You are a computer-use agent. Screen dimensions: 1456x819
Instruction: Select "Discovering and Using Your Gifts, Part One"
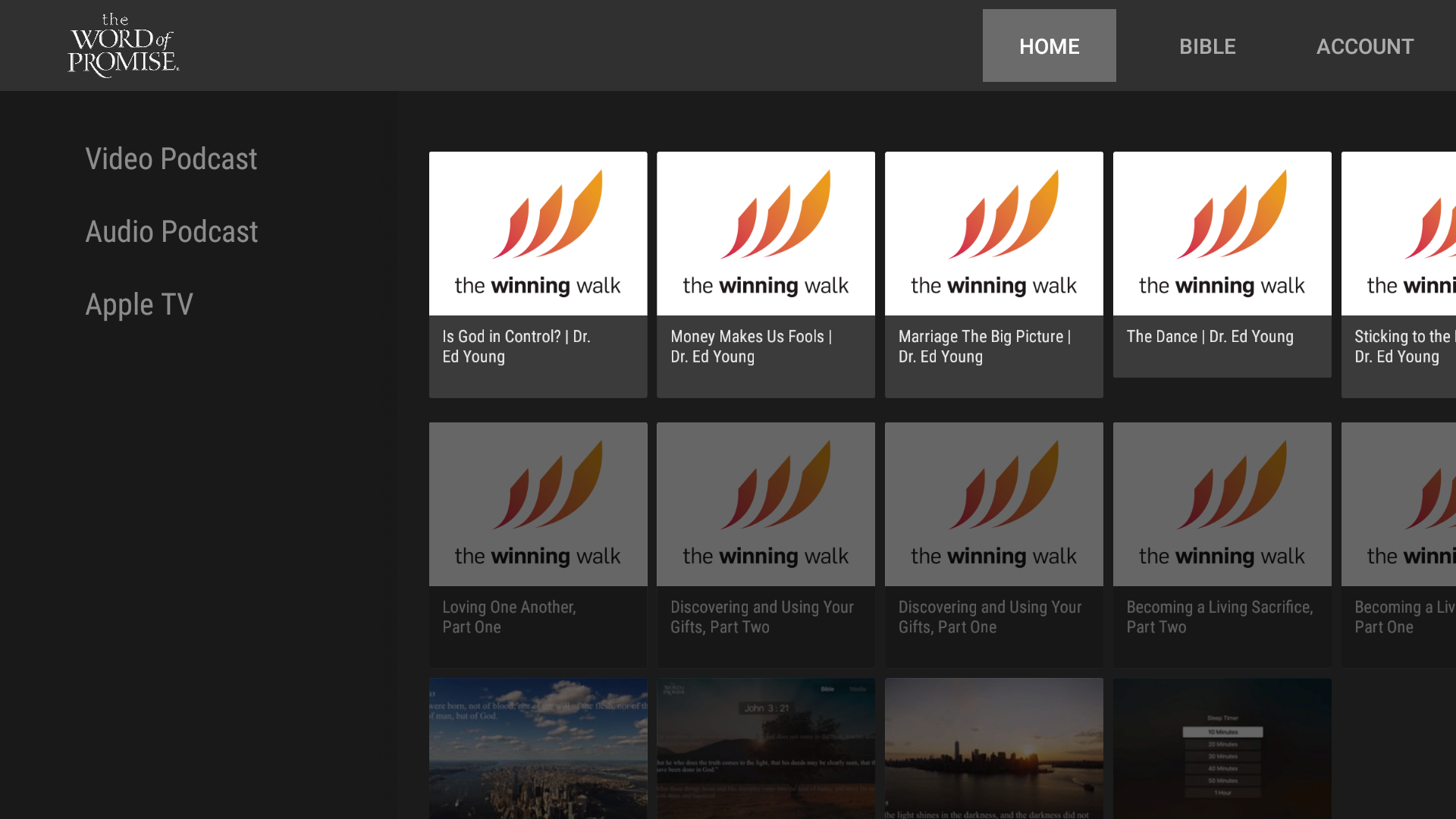(x=994, y=544)
